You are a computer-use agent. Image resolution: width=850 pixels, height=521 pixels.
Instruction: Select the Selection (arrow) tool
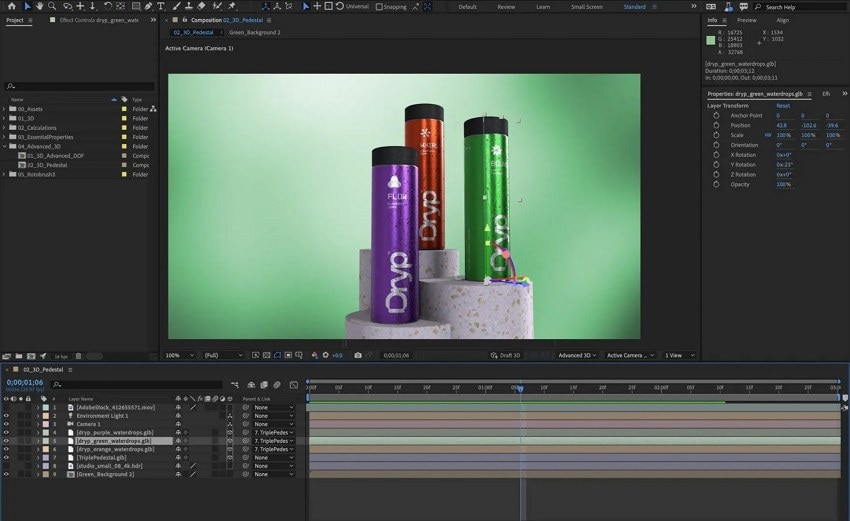pos(27,7)
